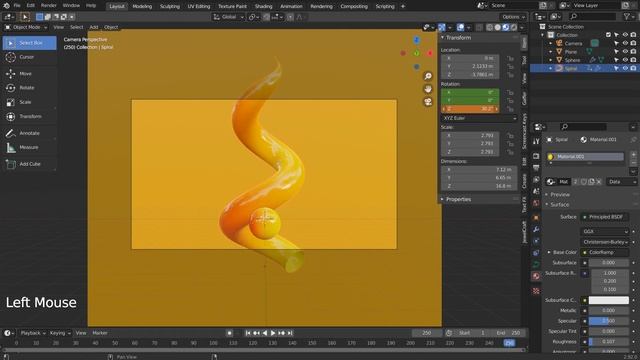Open the Render menu

[49, 6]
